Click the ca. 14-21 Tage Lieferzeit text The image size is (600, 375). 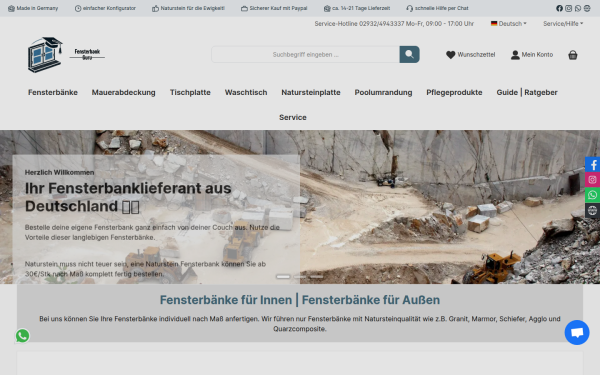361,8
